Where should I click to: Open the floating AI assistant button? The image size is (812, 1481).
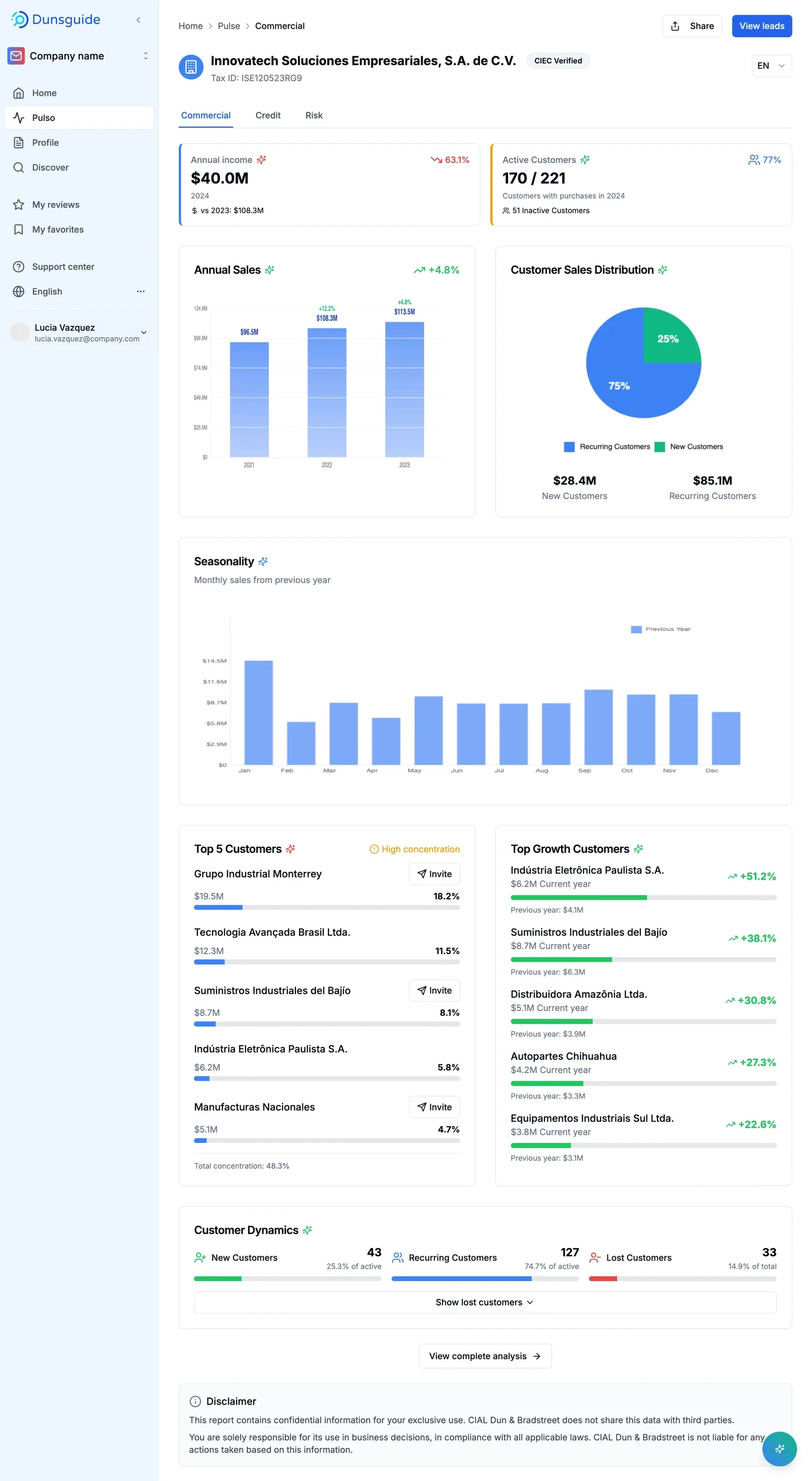tap(779, 1449)
